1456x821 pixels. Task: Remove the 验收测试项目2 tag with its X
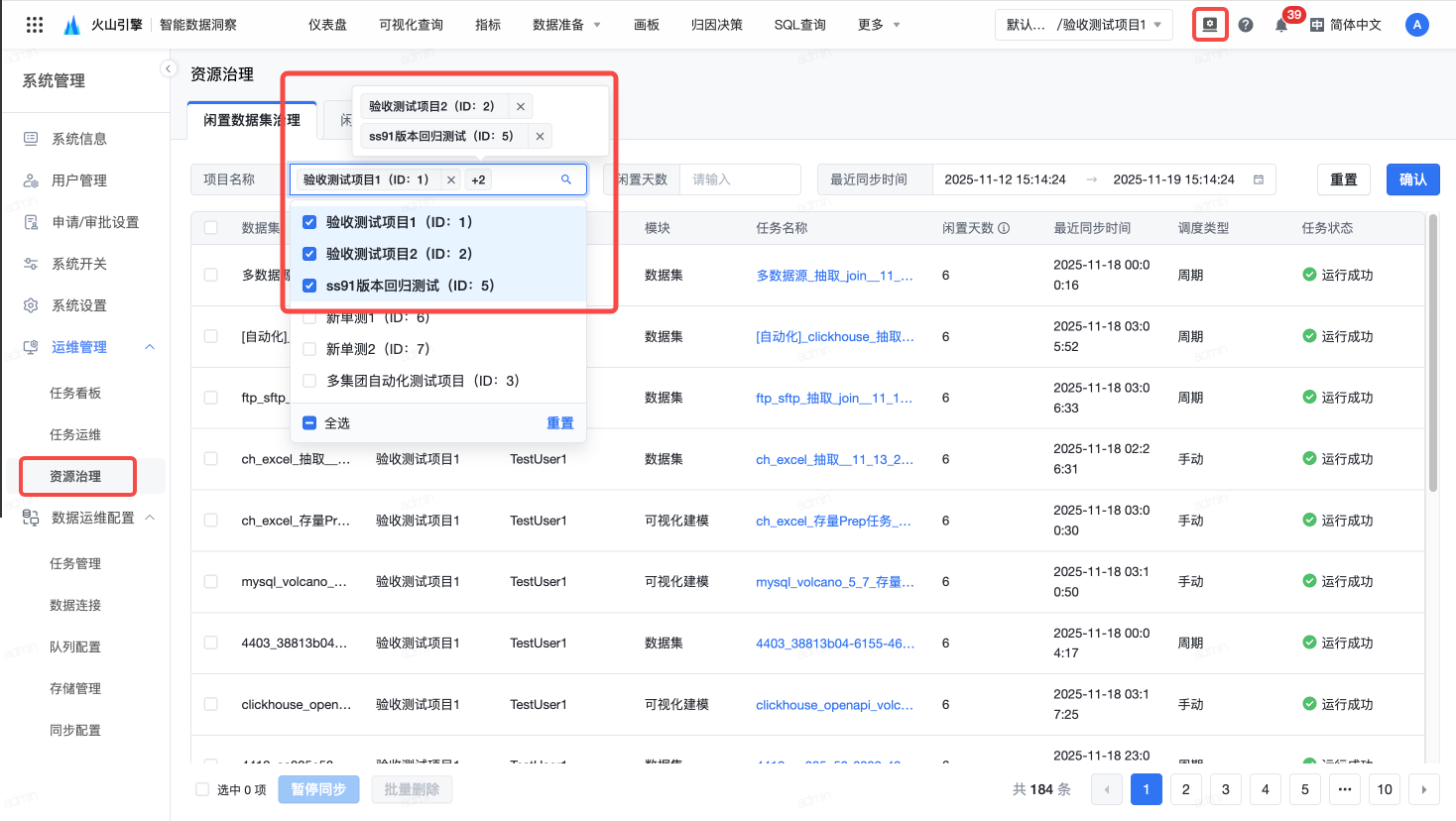coord(521,106)
